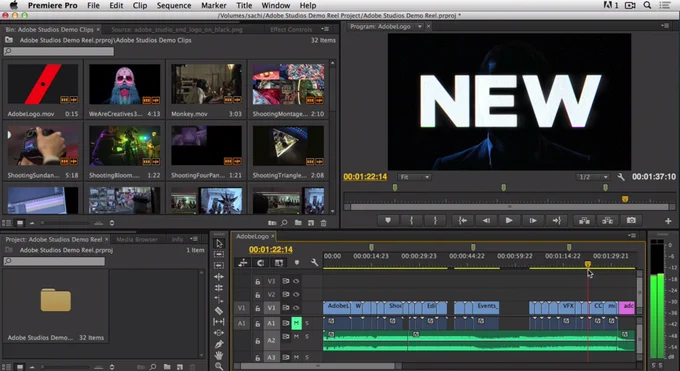This screenshot has height=371, width=680.
Task: Select the Slide tool
Action: (219, 333)
